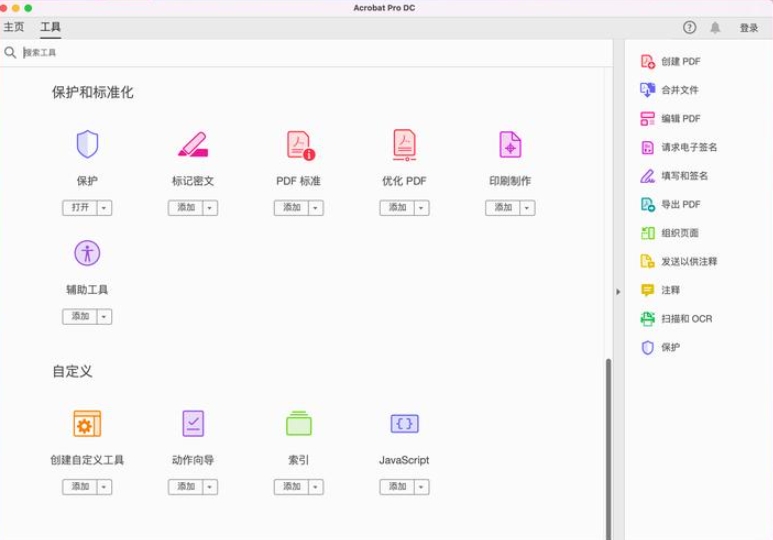Screen dimensions: 773x540
Task: Click 添加 button under 优化 PDF
Action: pos(397,208)
